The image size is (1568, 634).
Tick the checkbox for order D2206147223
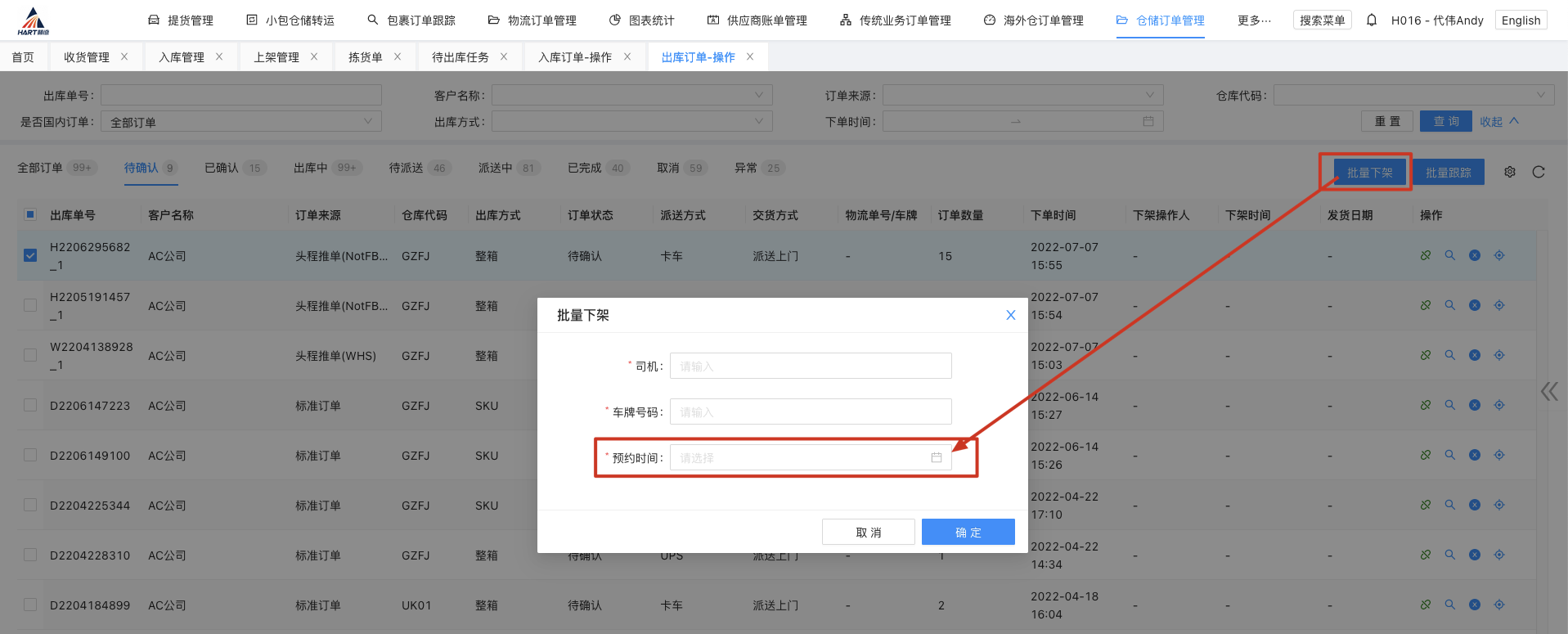pos(30,405)
